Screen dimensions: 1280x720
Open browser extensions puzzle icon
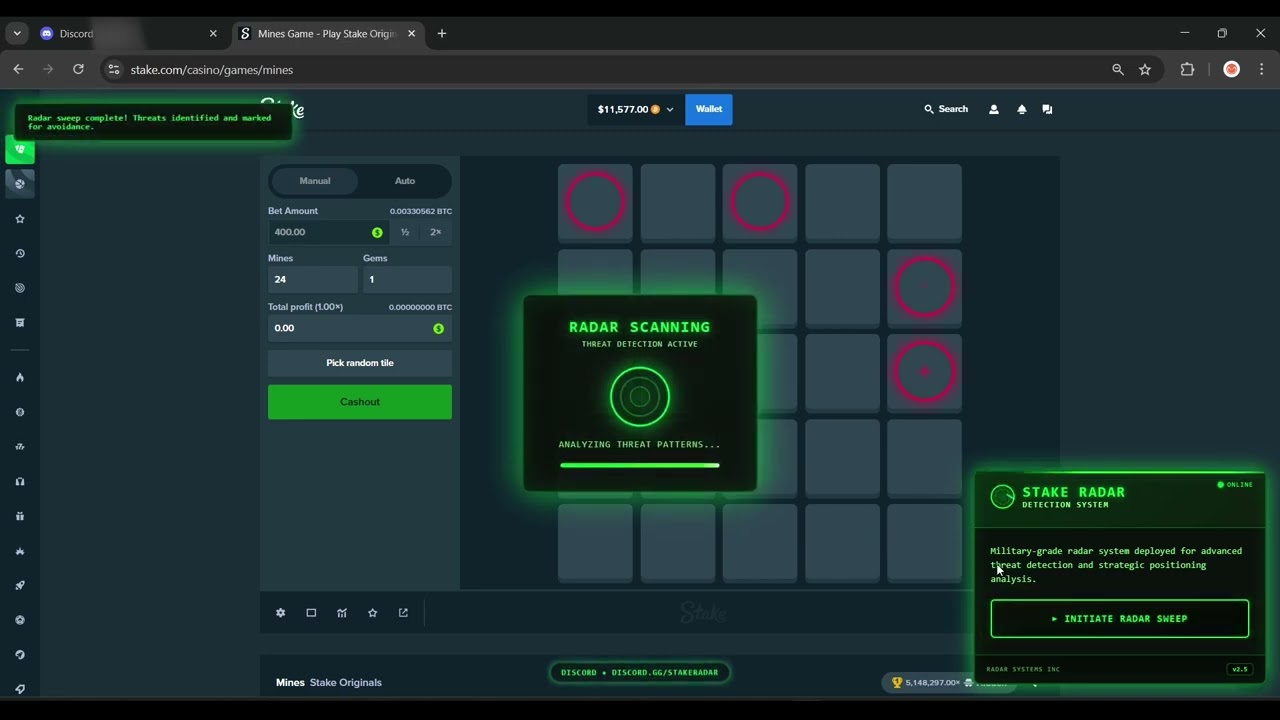point(1187,70)
